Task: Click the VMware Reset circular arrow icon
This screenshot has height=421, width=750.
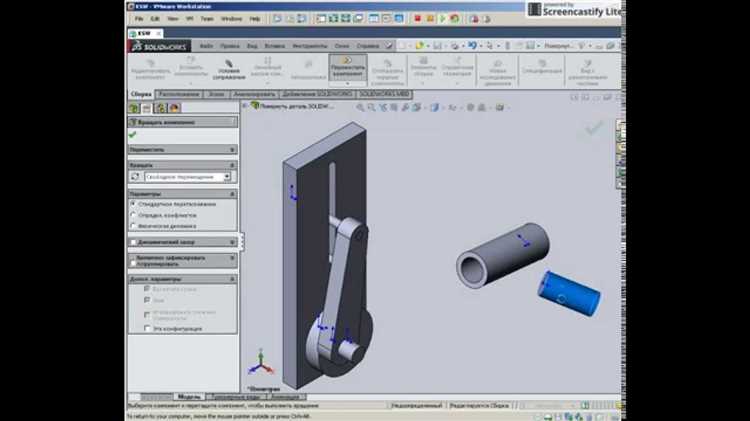Action: coord(454,19)
